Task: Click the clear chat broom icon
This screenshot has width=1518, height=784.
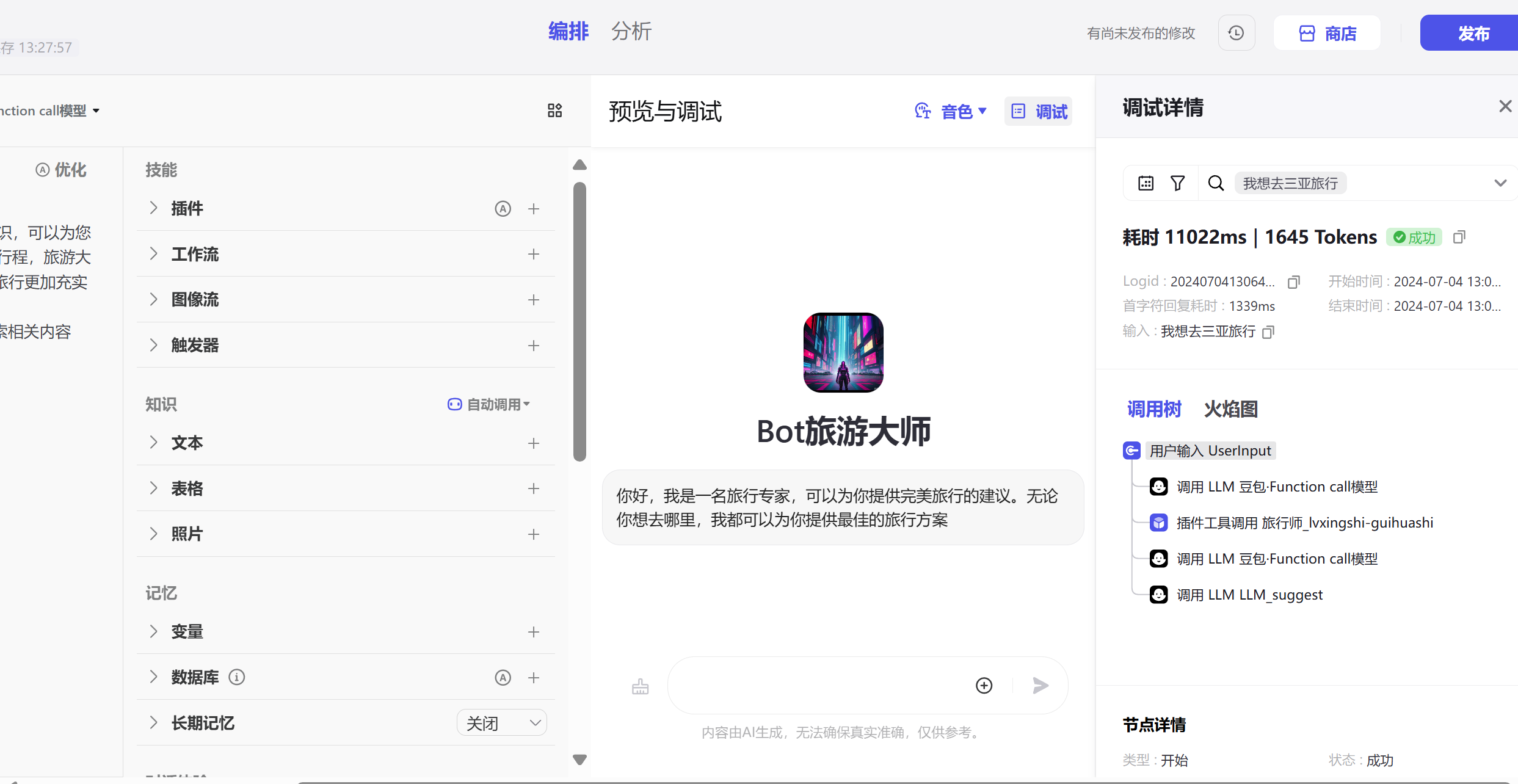Action: (x=640, y=686)
